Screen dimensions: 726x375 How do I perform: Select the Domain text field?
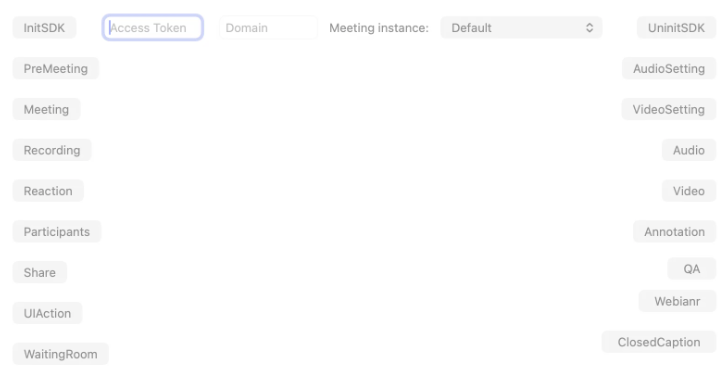268,28
